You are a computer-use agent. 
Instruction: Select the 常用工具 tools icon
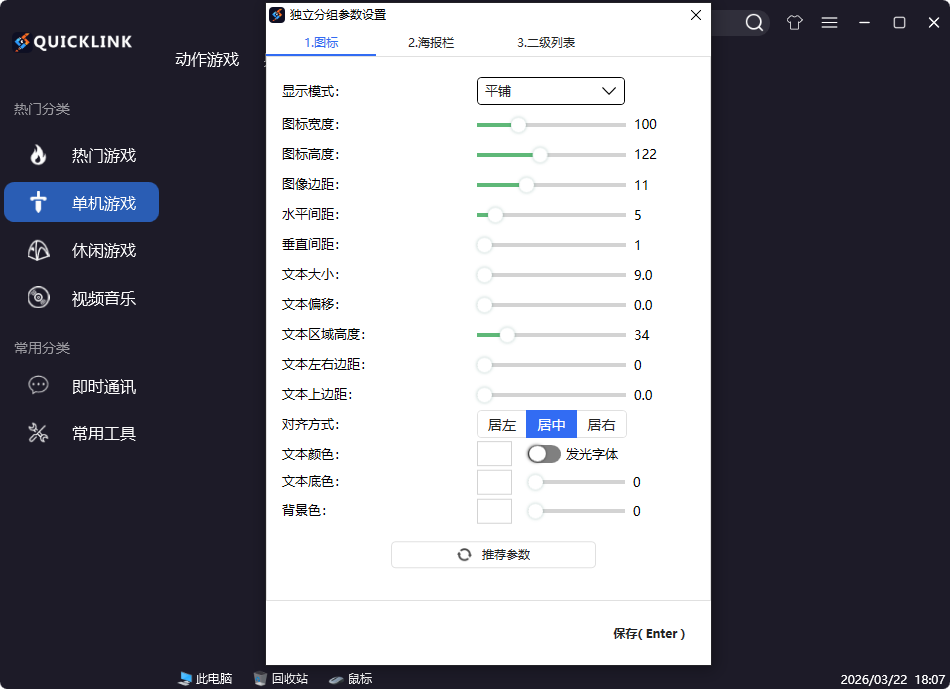coord(37,433)
